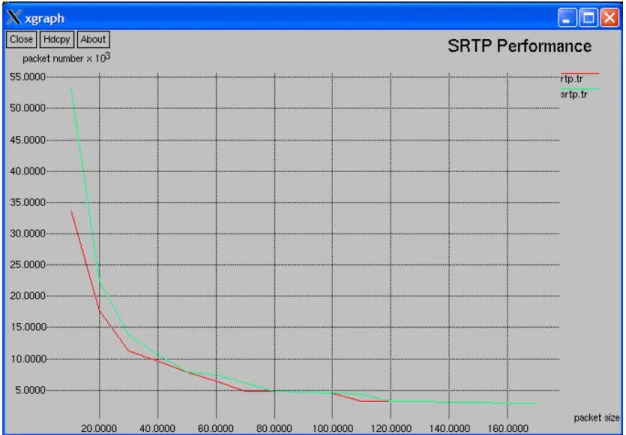Click the 45.0000 y-axis value

pyautogui.click(x=28, y=140)
